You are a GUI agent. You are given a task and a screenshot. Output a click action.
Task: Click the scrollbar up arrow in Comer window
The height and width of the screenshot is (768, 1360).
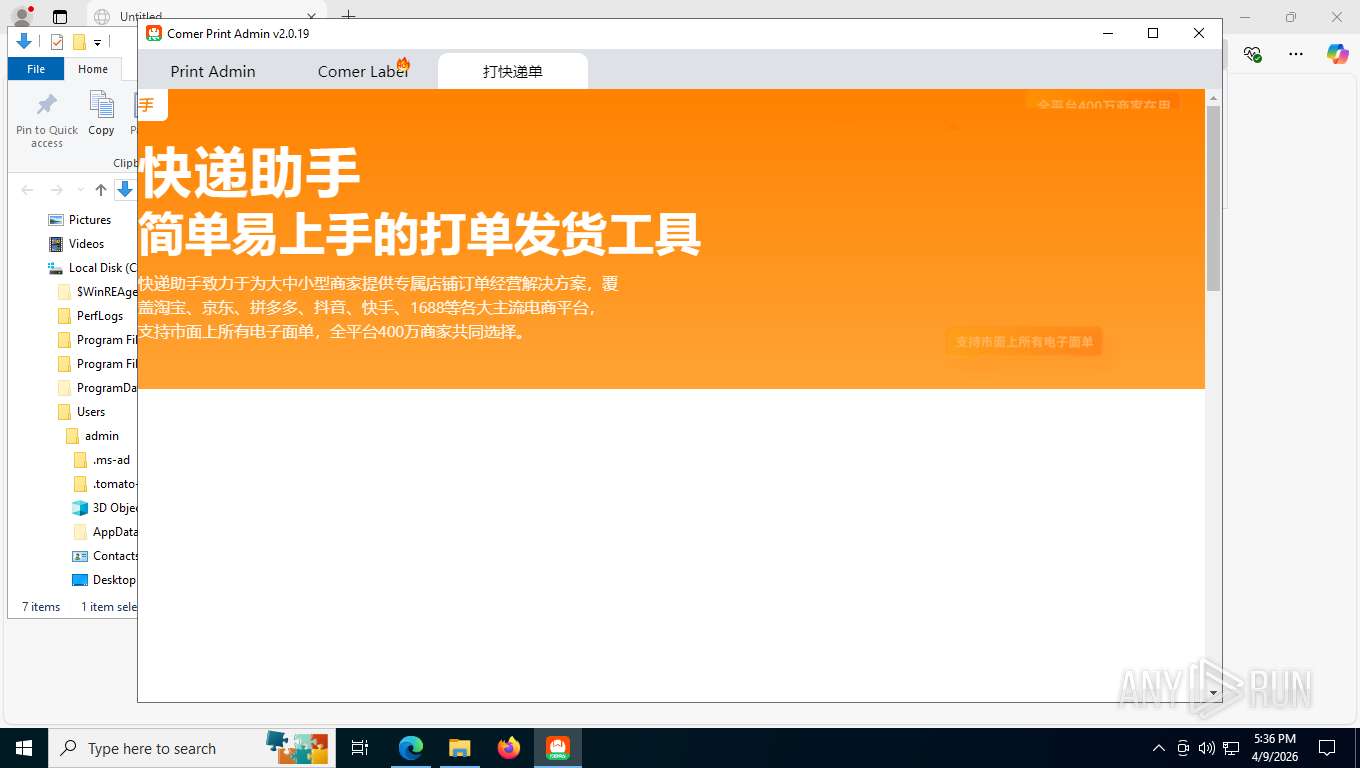1214,98
